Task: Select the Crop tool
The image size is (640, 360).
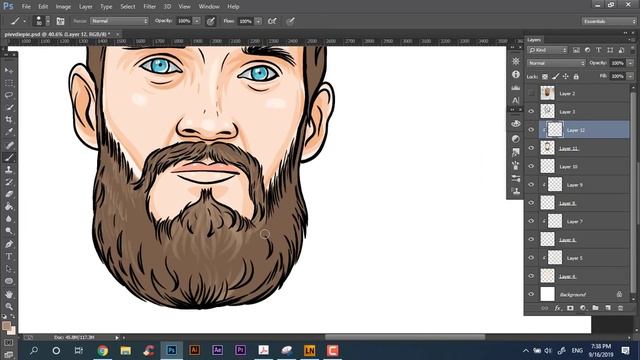Action: click(x=9, y=120)
